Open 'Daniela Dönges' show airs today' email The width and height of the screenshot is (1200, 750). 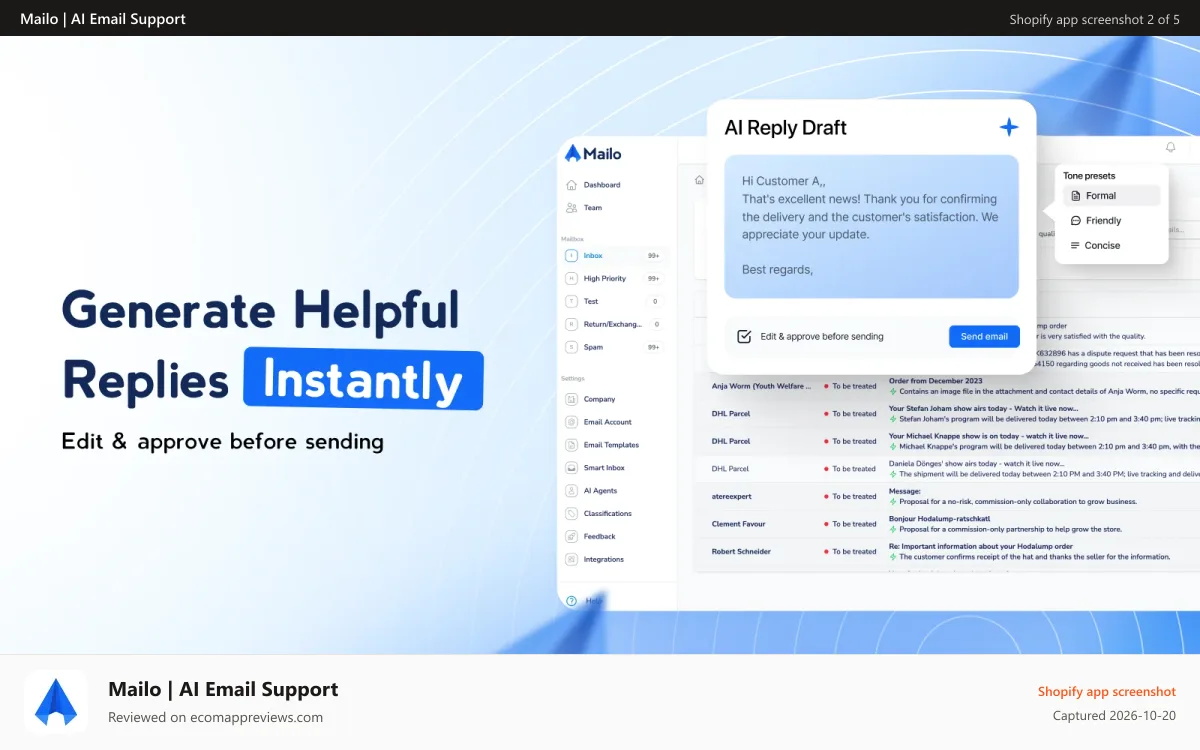point(946,469)
